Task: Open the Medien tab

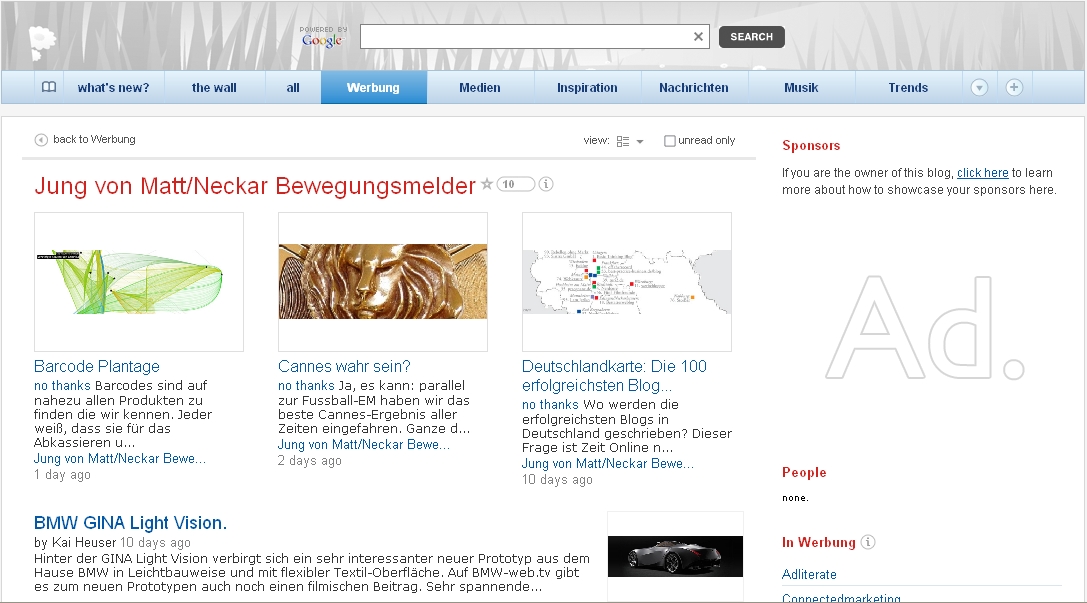Action: 480,87
